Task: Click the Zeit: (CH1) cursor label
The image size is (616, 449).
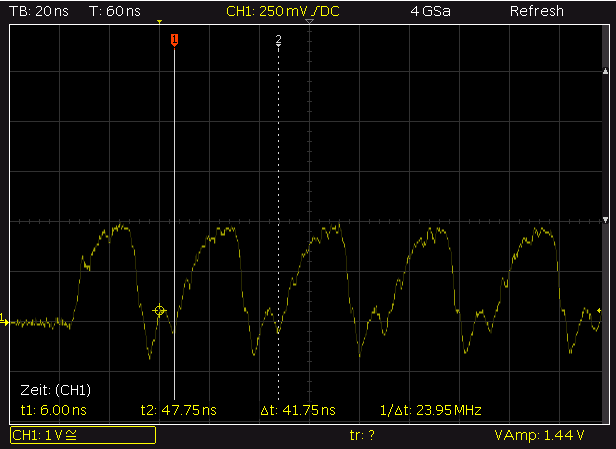Action: coord(55,390)
